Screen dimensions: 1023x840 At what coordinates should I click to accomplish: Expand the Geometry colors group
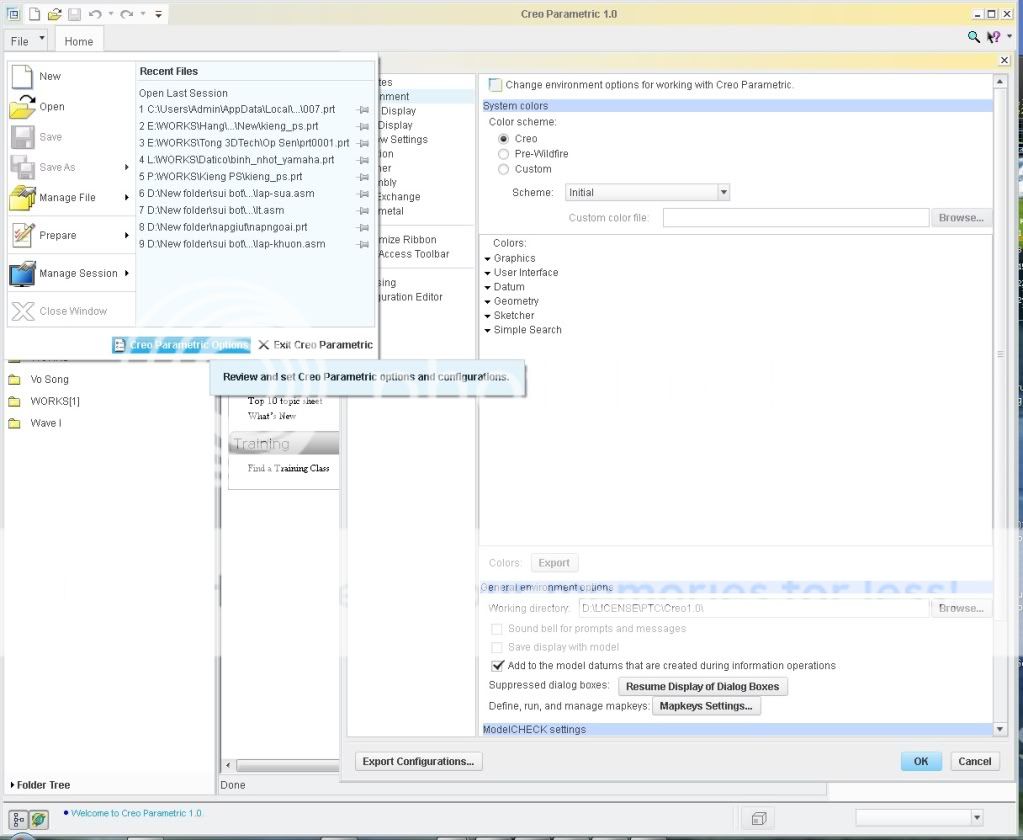[487, 302]
